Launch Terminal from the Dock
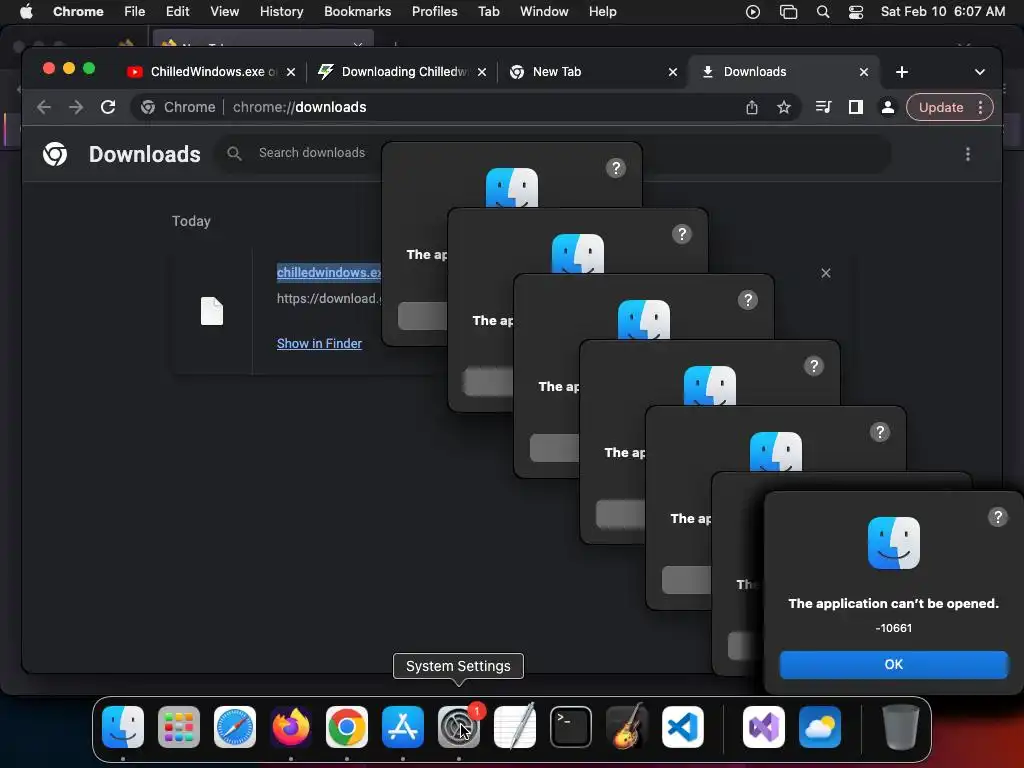Screen dimensions: 1024x768 pos(571,727)
